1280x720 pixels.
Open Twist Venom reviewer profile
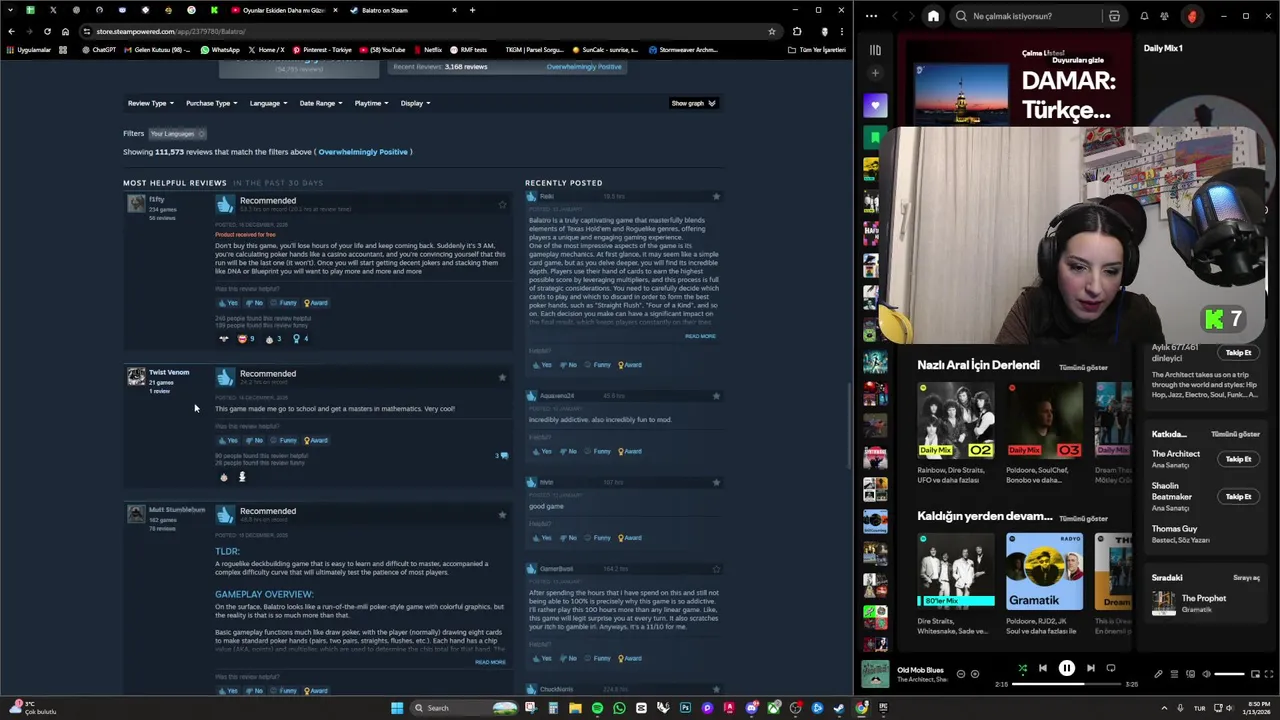coord(169,372)
